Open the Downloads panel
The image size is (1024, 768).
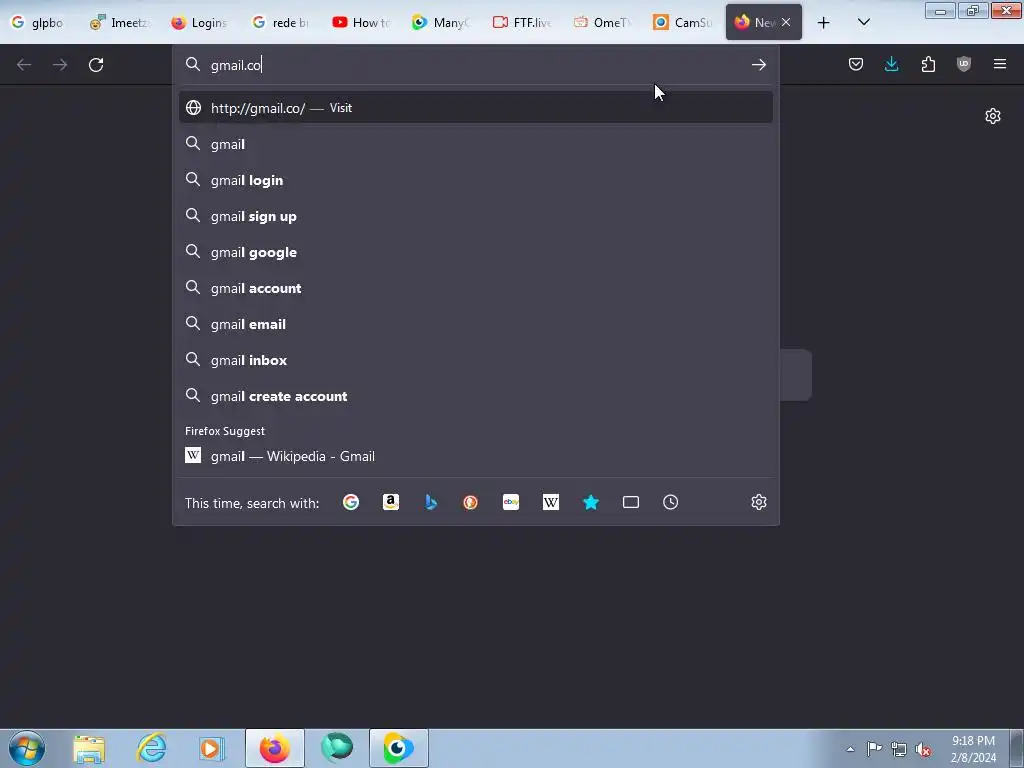tap(891, 64)
